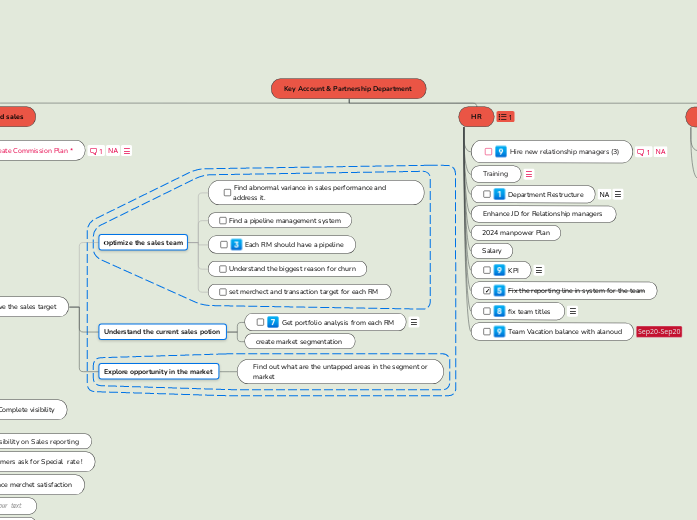Viewport: 697px width, 520px height.
Task: Click the notes icon beside Department Restructure
Action: tap(618, 194)
